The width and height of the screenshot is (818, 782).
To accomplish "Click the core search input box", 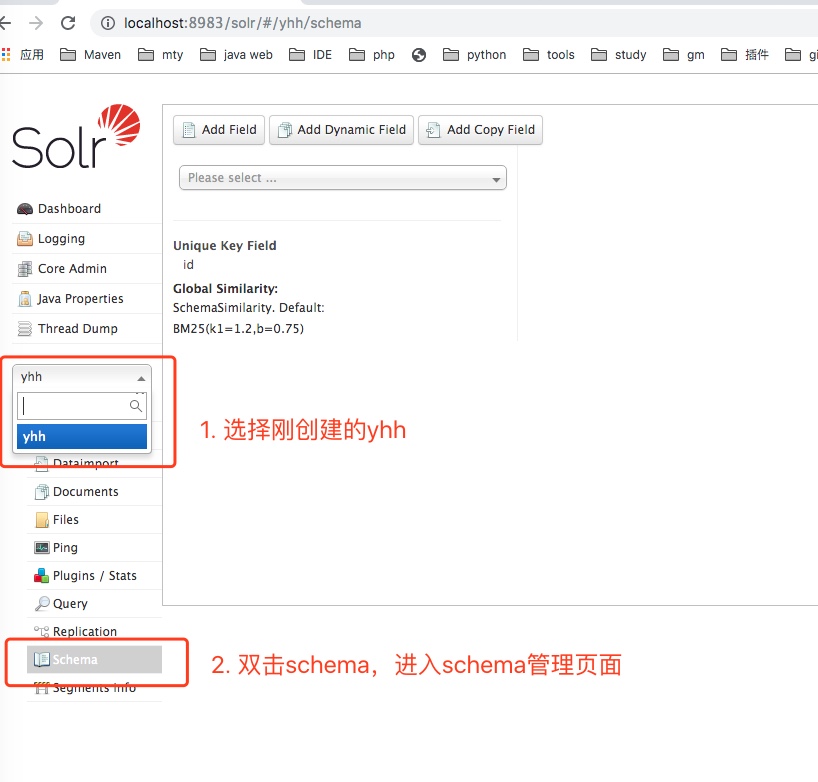I will [x=78, y=406].
